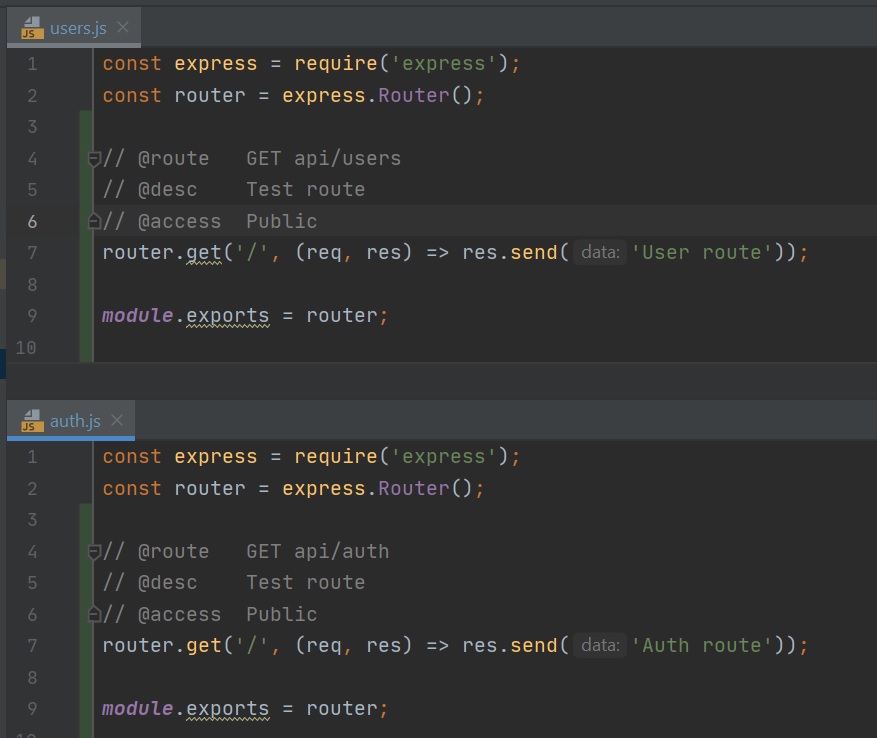Click the 'module' keyword in users.js
The width and height of the screenshot is (877, 738).
(x=138, y=316)
